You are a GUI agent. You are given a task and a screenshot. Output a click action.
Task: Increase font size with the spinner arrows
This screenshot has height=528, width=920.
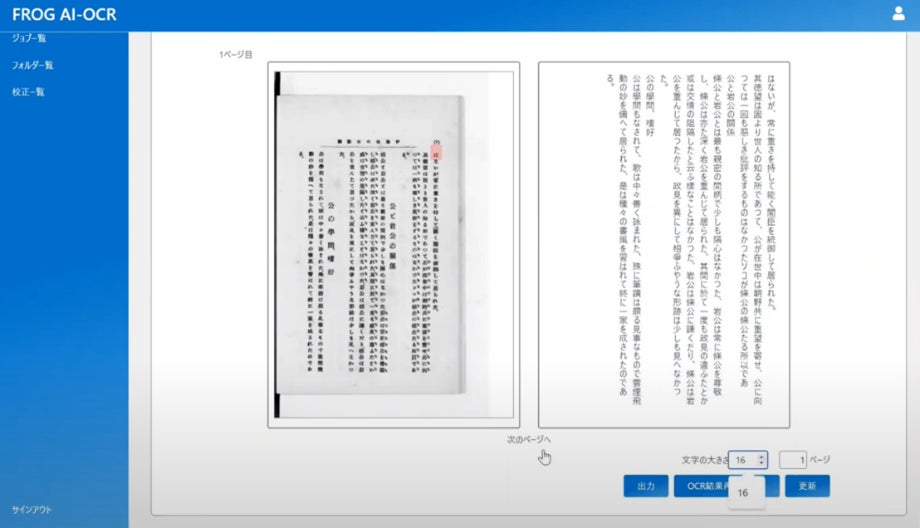pyautogui.click(x=761, y=457)
